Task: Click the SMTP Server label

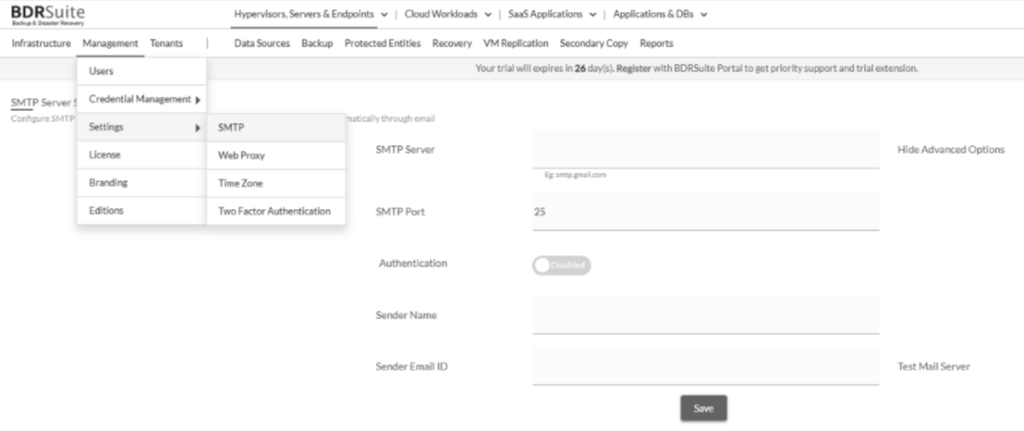Action: (x=405, y=150)
